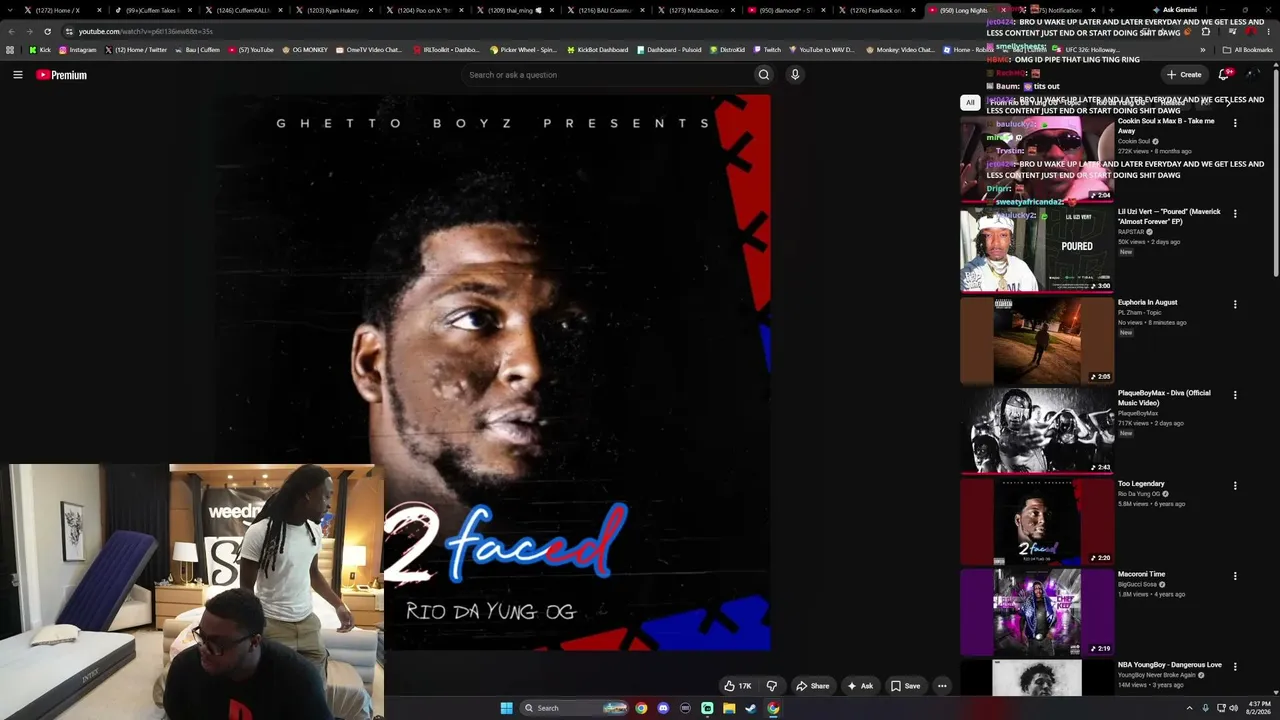Screen dimensions: 1280x720
Task: Launch Discord from the taskbar
Action: pos(663,708)
